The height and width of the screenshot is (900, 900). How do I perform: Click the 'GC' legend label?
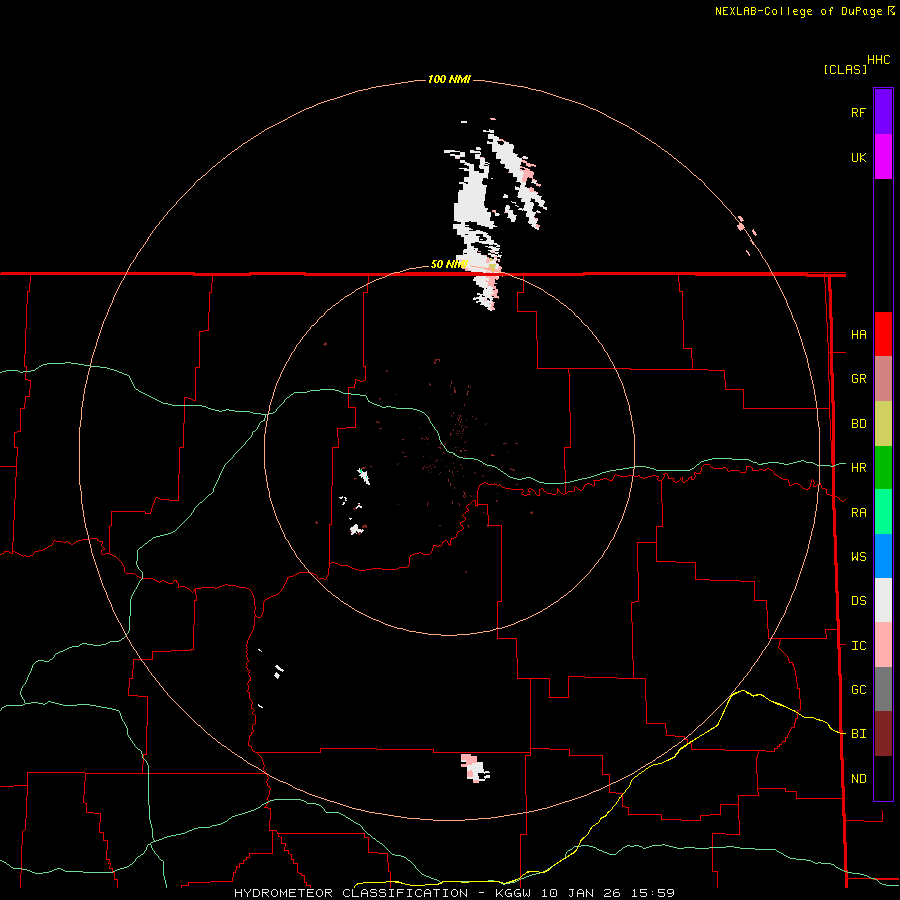[x=858, y=690]
